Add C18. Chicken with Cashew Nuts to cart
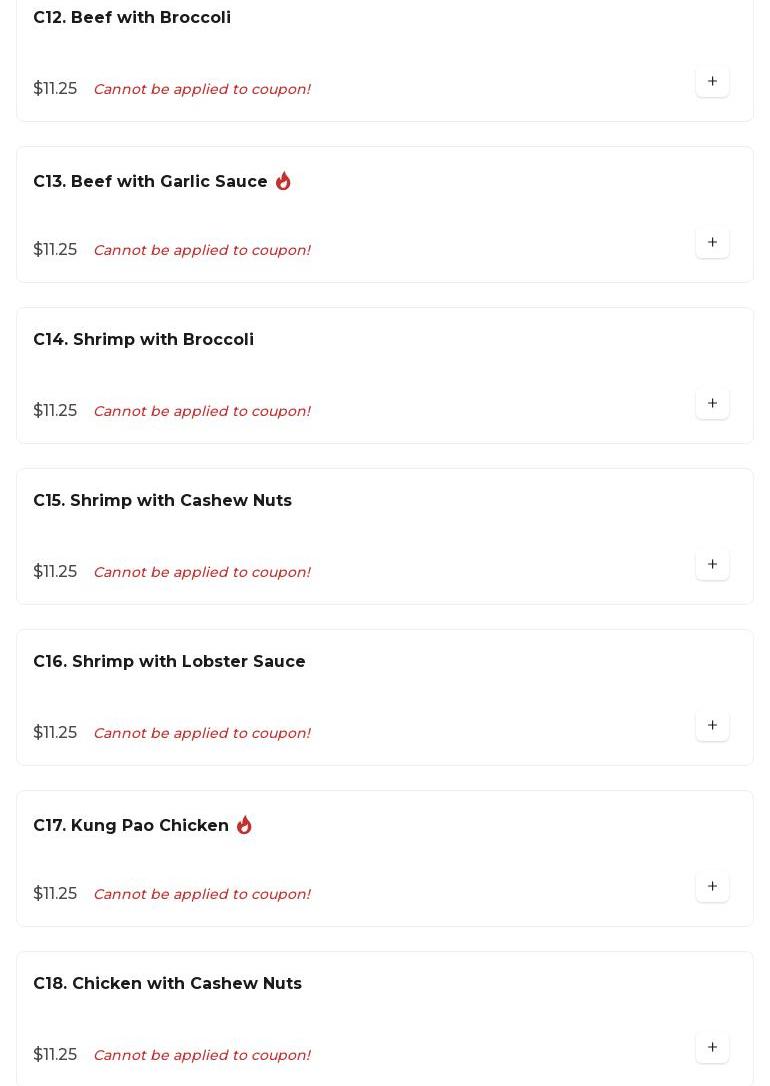 point(712,1048)
